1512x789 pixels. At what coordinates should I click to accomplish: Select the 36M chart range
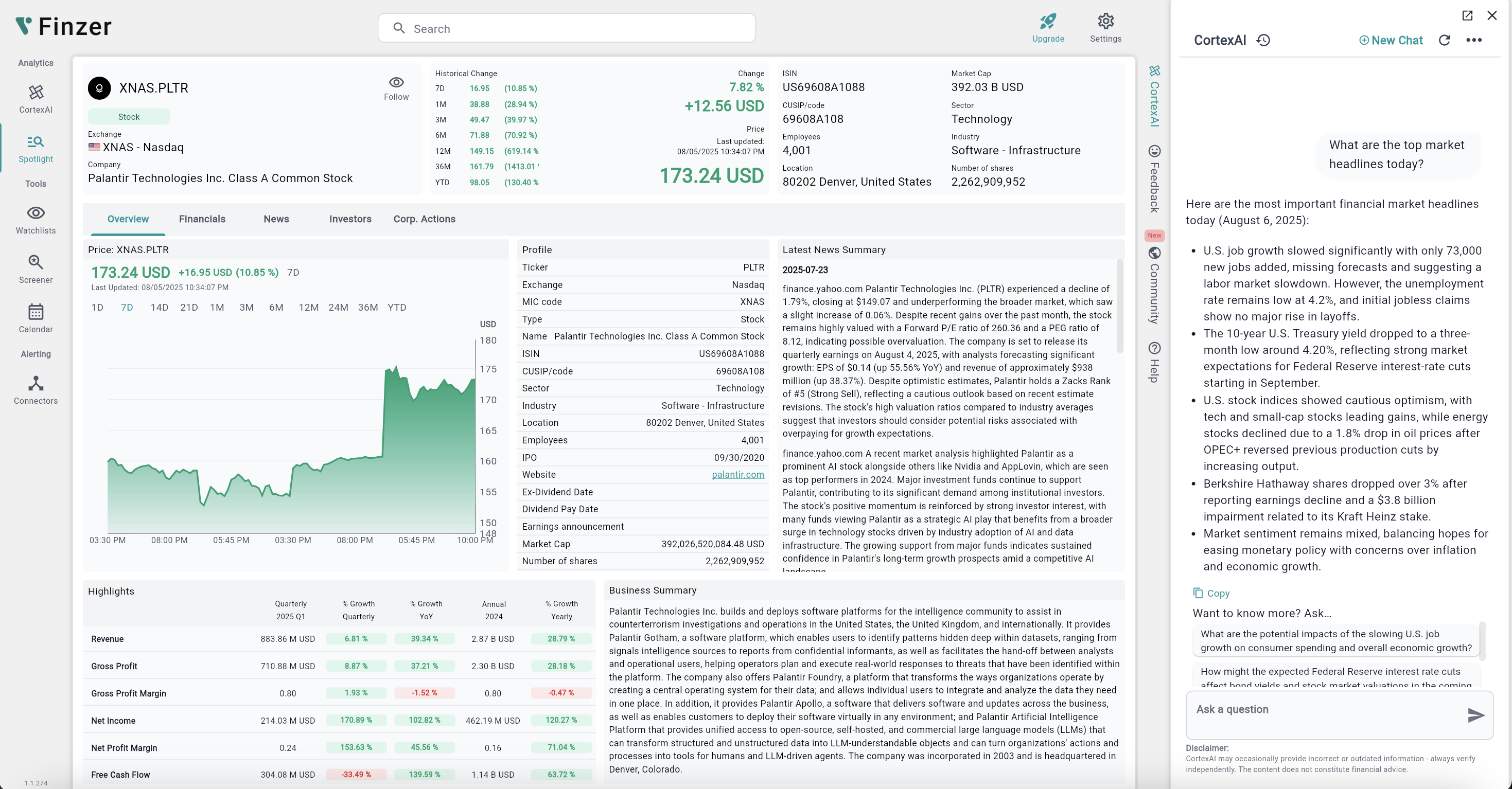click(368, 308)
